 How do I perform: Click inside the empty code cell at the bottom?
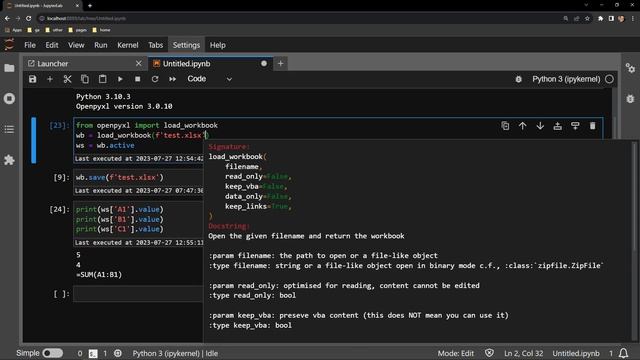coord(138,294)
